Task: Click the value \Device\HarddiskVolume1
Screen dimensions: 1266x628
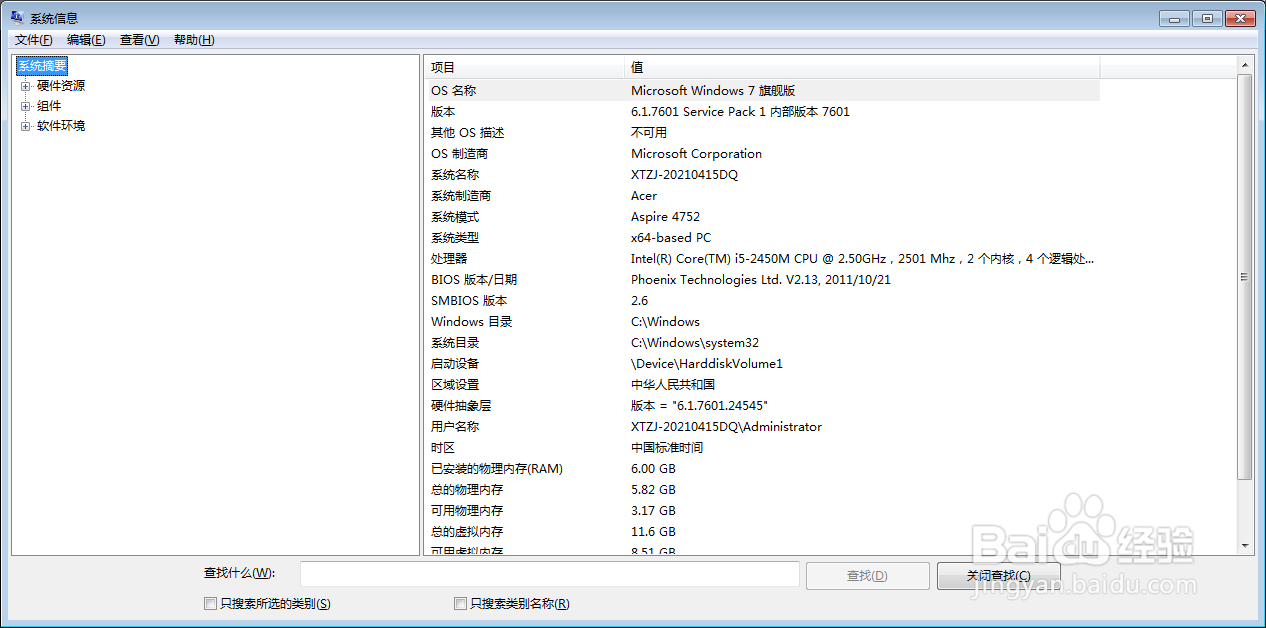Action: tap(707, 364)
